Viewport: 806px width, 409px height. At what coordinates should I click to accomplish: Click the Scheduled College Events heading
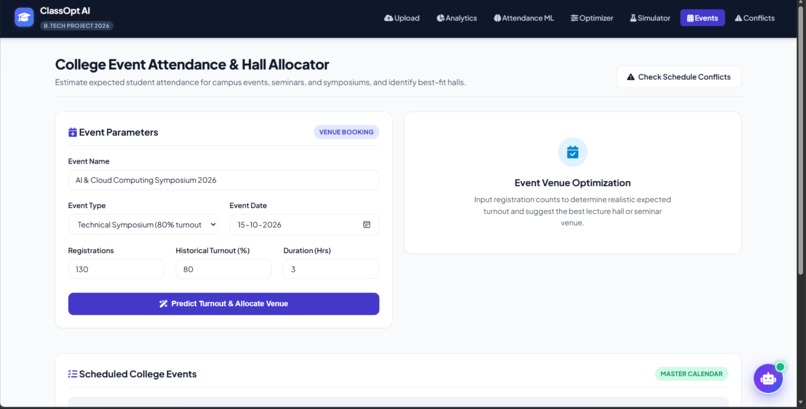pyautogui.click(x=138, y=374)
